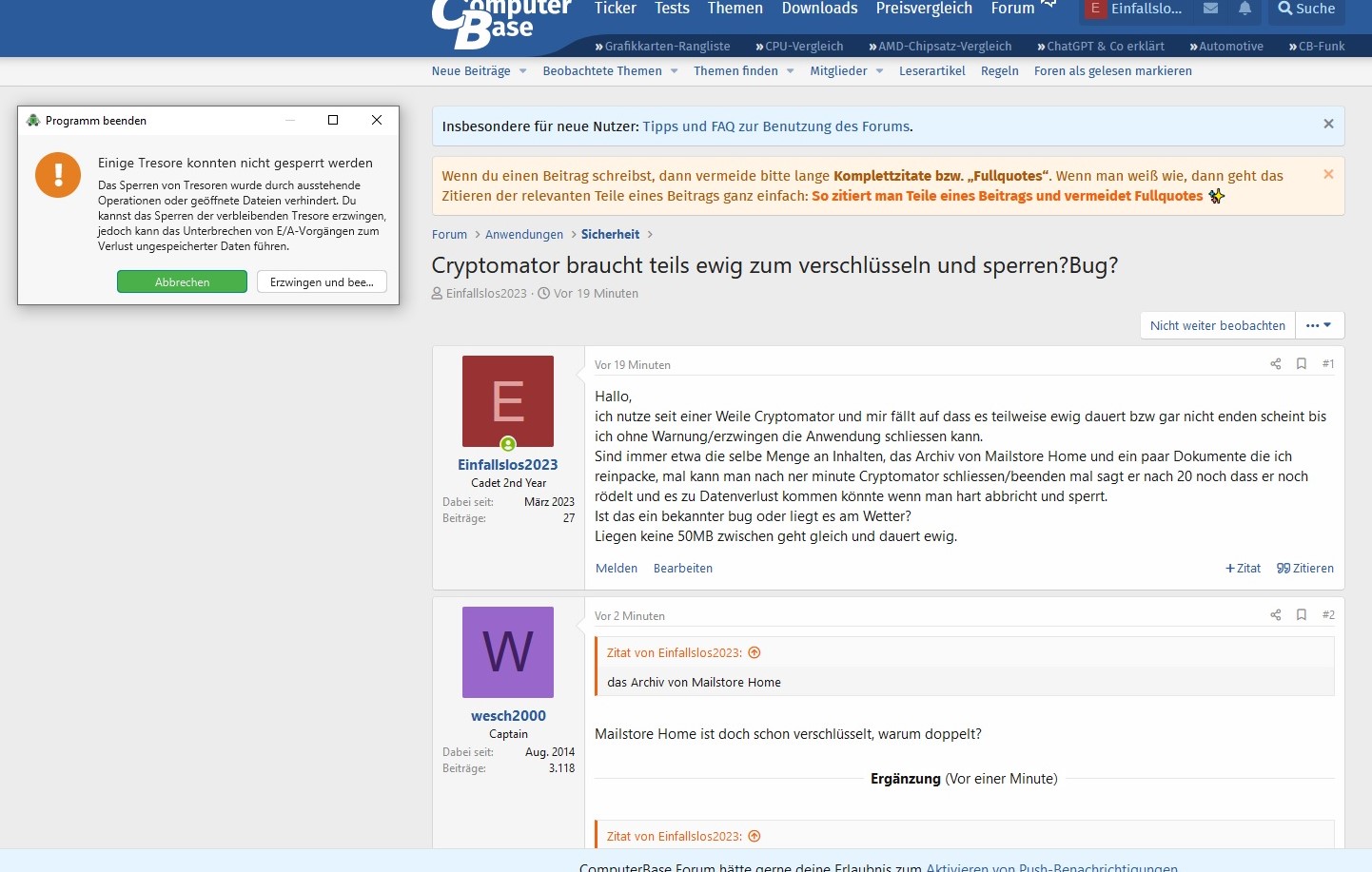Jump to quoted post via second quote arrow
Viewport: 1372px width, 872px height.
755,837
